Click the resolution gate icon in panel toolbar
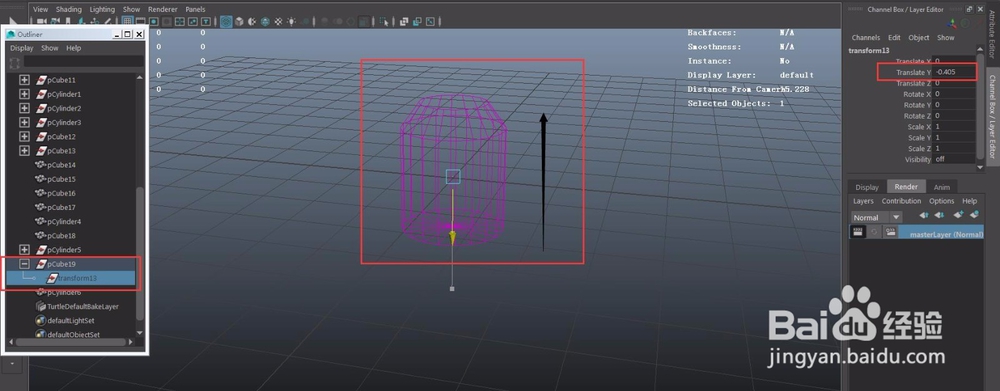This screenshot has height=391, width=1000. [154, 22]
